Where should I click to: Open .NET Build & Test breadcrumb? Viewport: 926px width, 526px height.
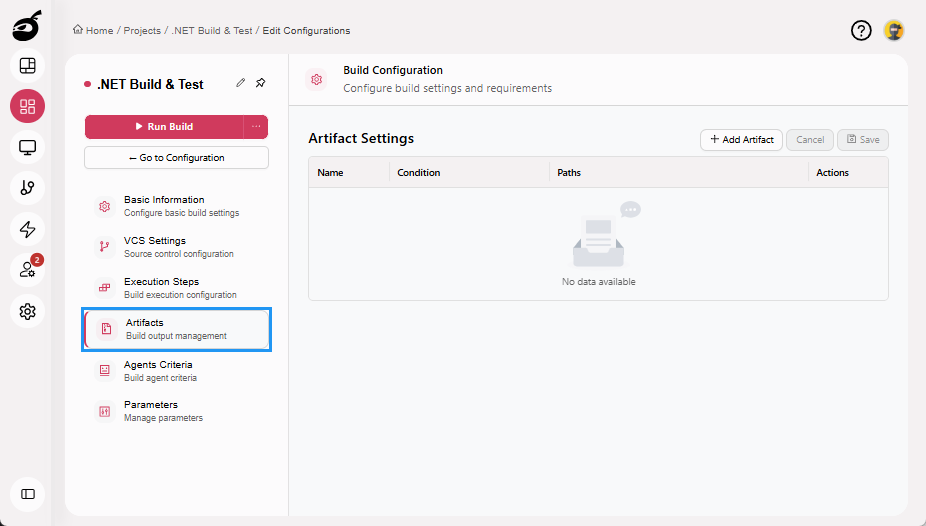(211, 30)
